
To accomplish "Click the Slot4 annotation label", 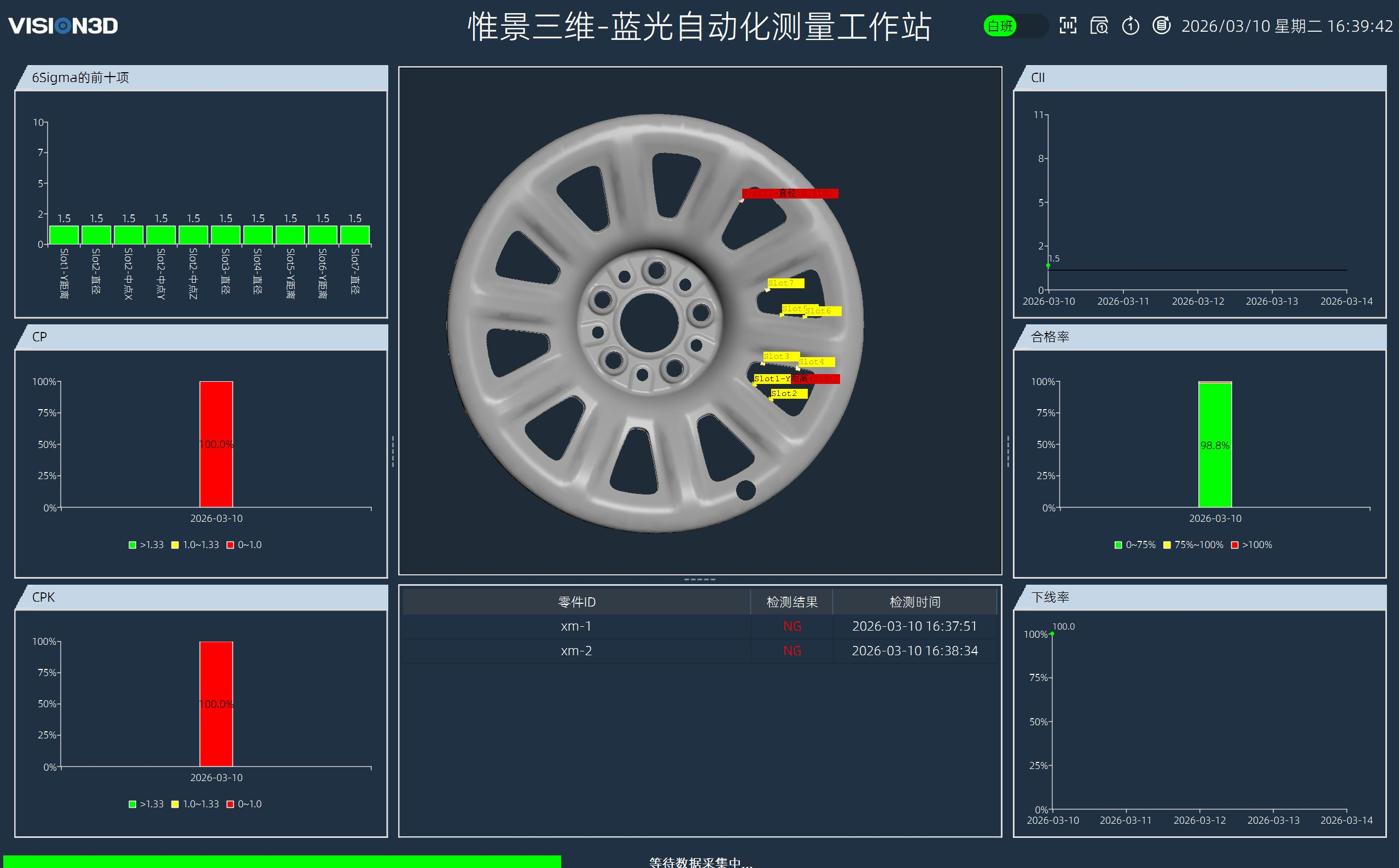I will [x=817, y=362].
